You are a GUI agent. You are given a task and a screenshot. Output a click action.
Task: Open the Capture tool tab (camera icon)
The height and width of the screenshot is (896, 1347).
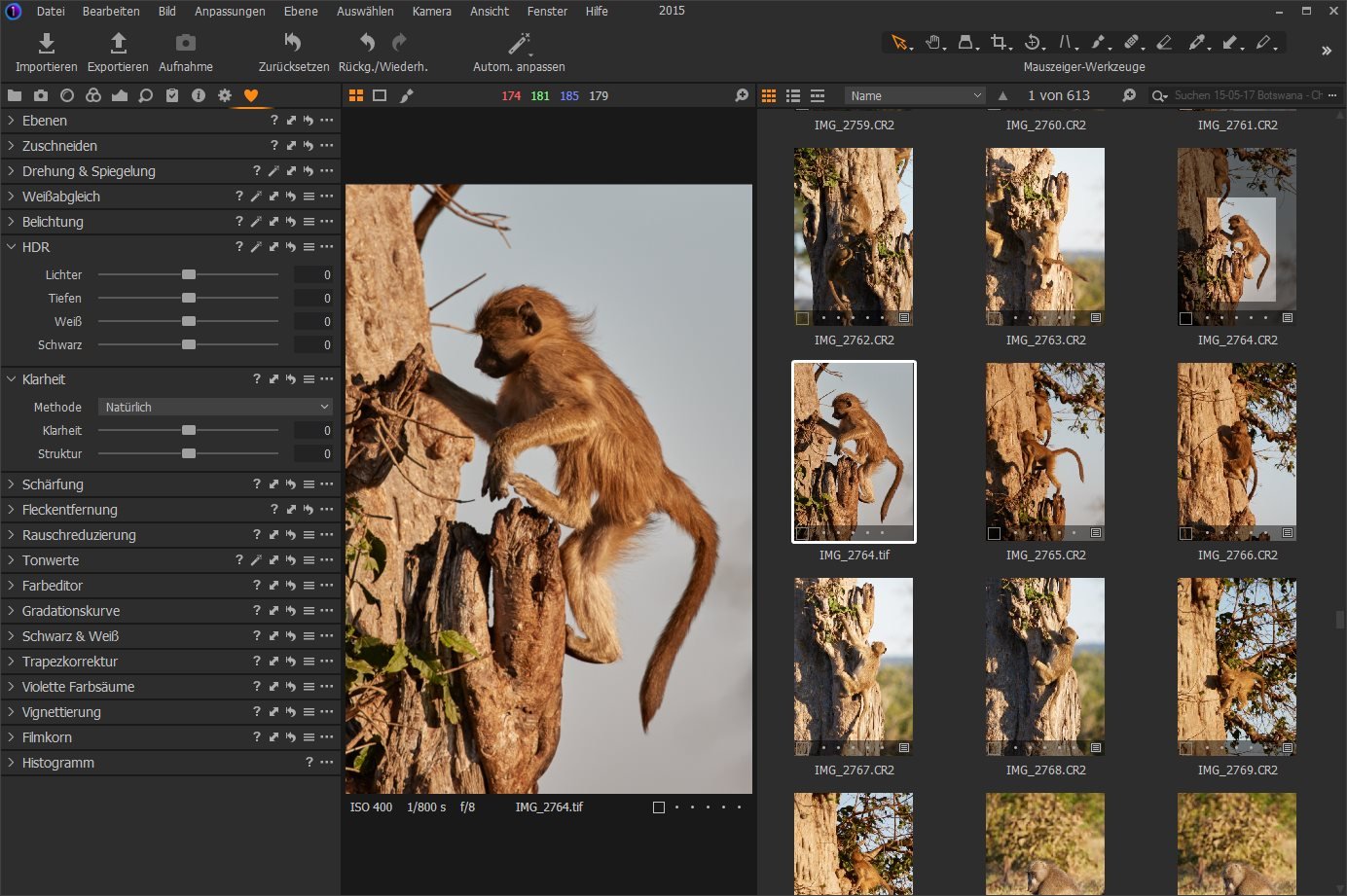[41, 95]
